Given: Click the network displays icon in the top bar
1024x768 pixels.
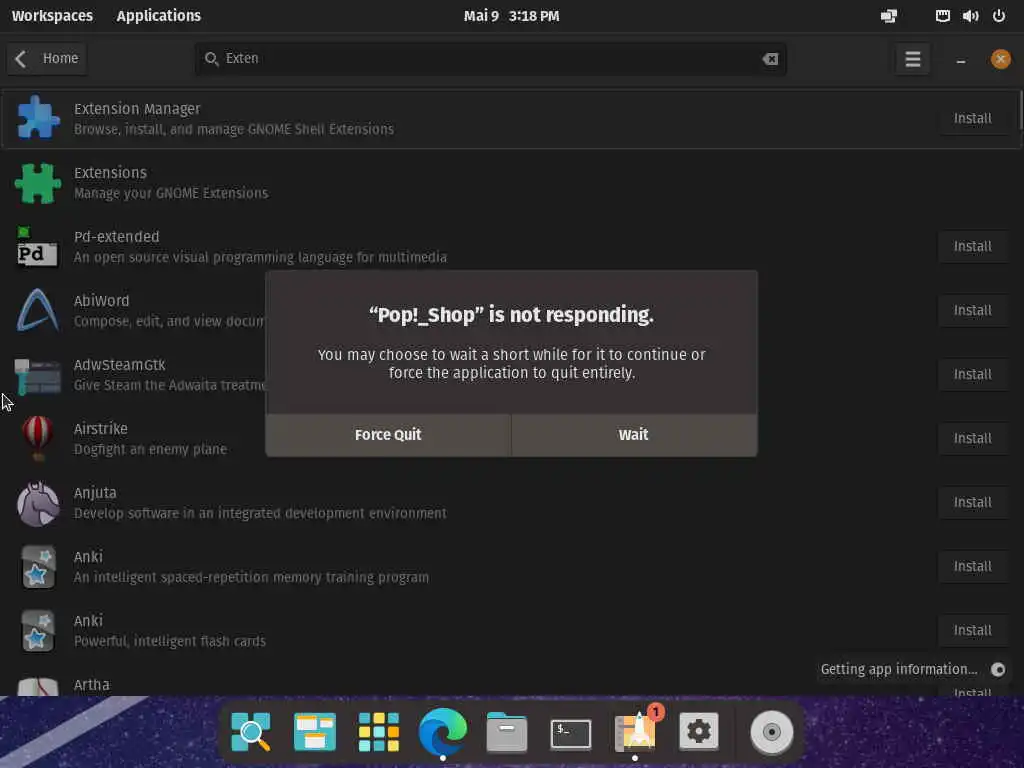Looking at the screenshot, I should [889, 16].
